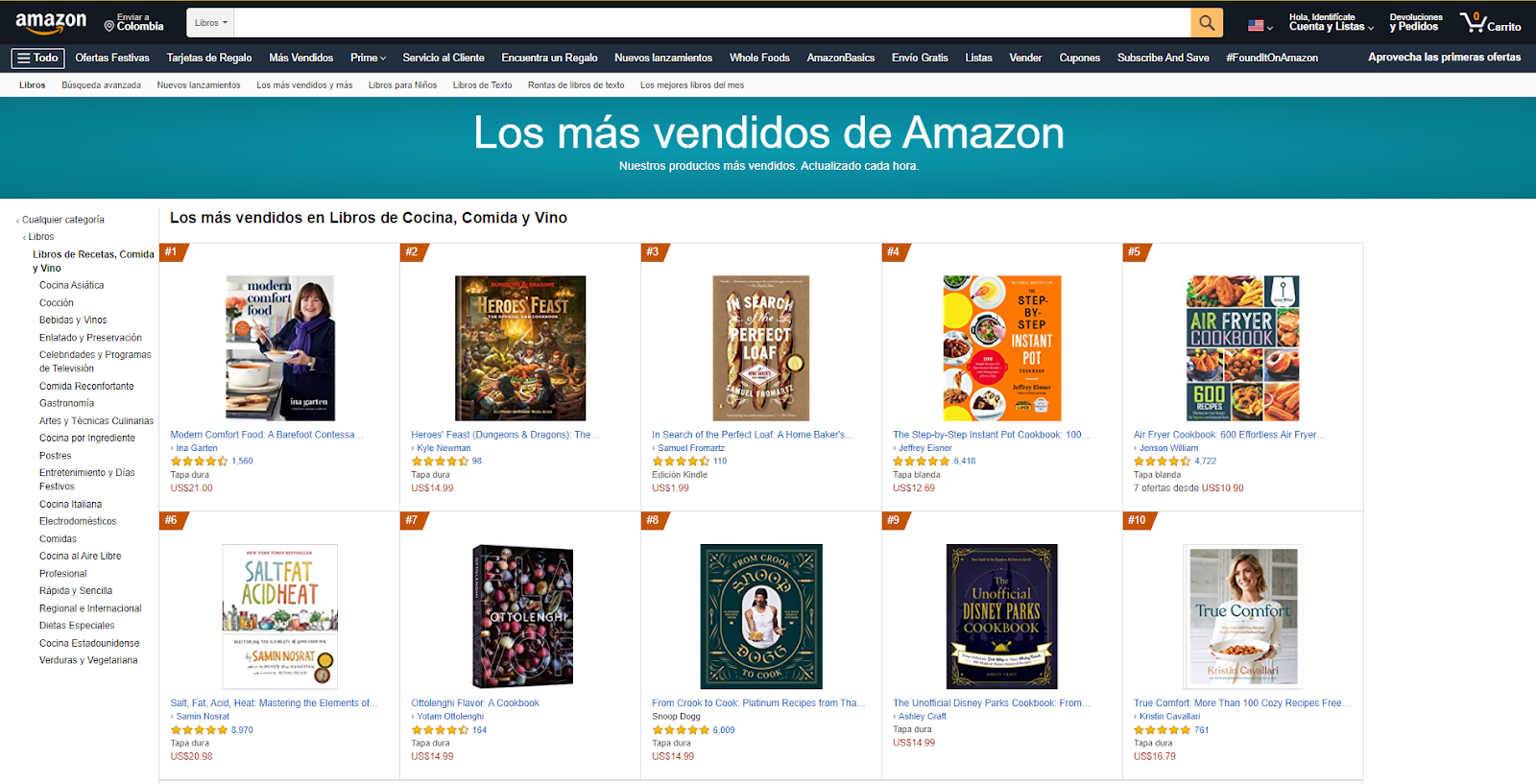Open Ofertas Festivas in navigation bar
Image resolution: width=1536 pixels, height=784 pixels.
click(x=112, y=59)
